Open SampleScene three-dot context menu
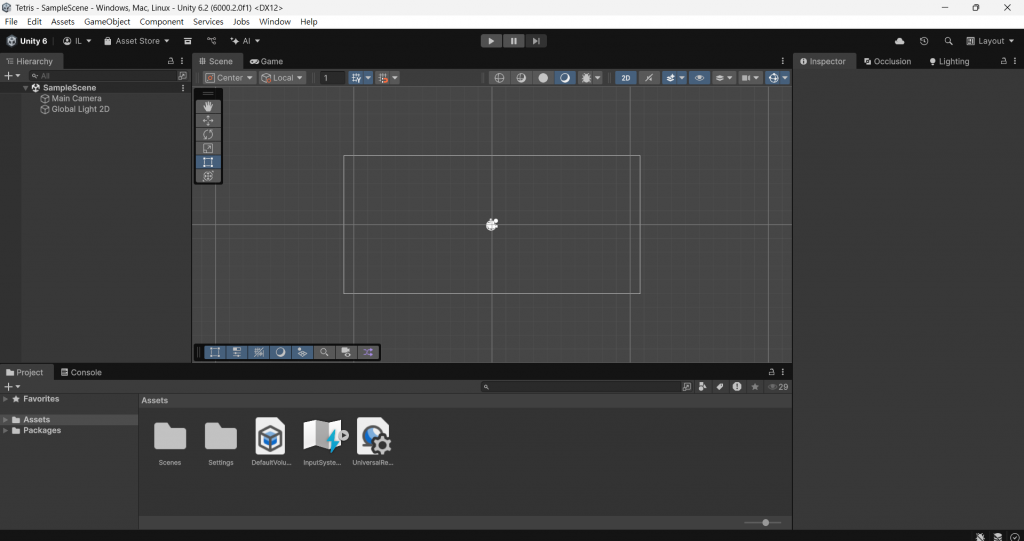 pyautogui.click(x=183, y=88)
